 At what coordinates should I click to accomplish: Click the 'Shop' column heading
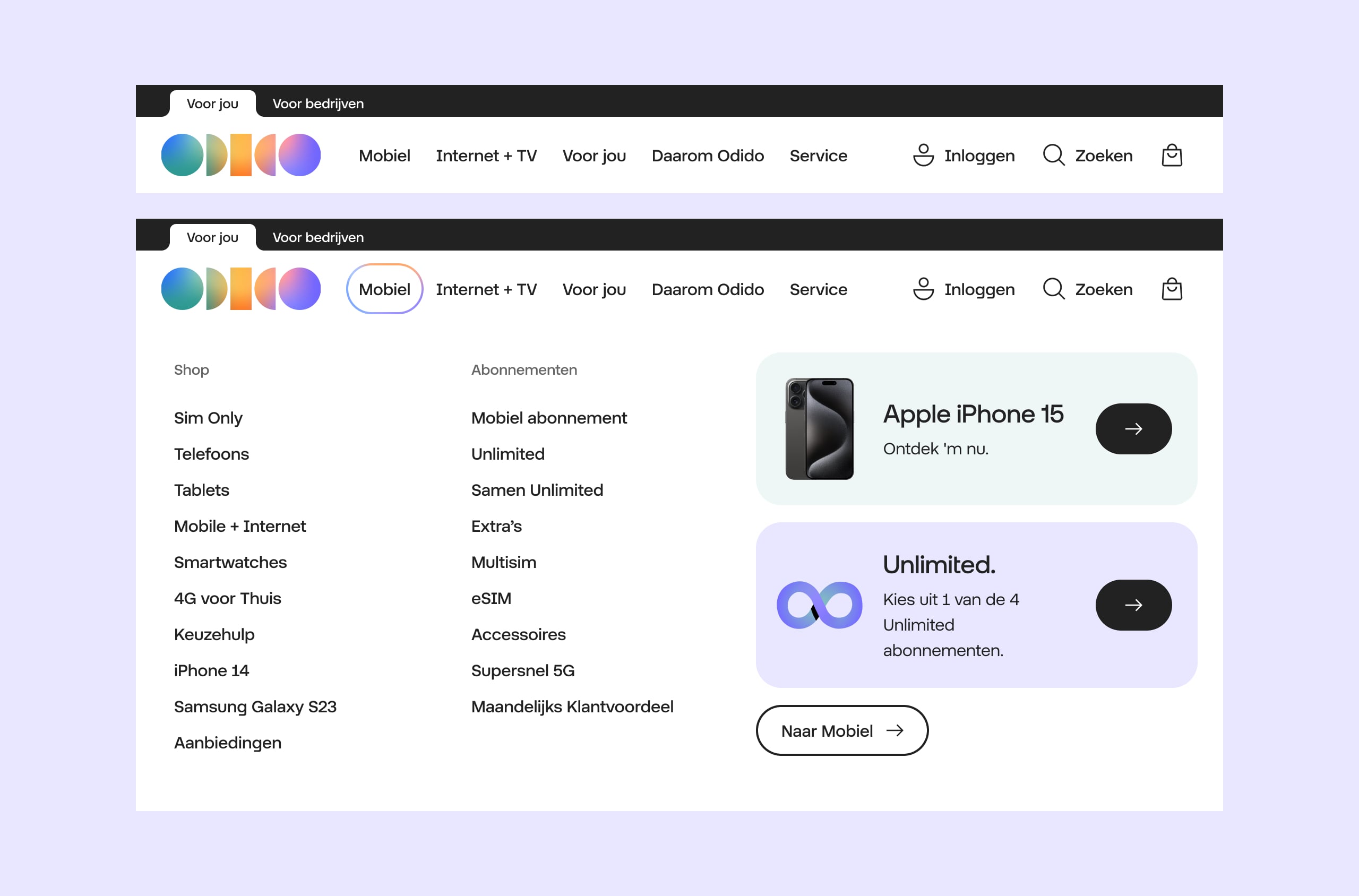[192, 370]
